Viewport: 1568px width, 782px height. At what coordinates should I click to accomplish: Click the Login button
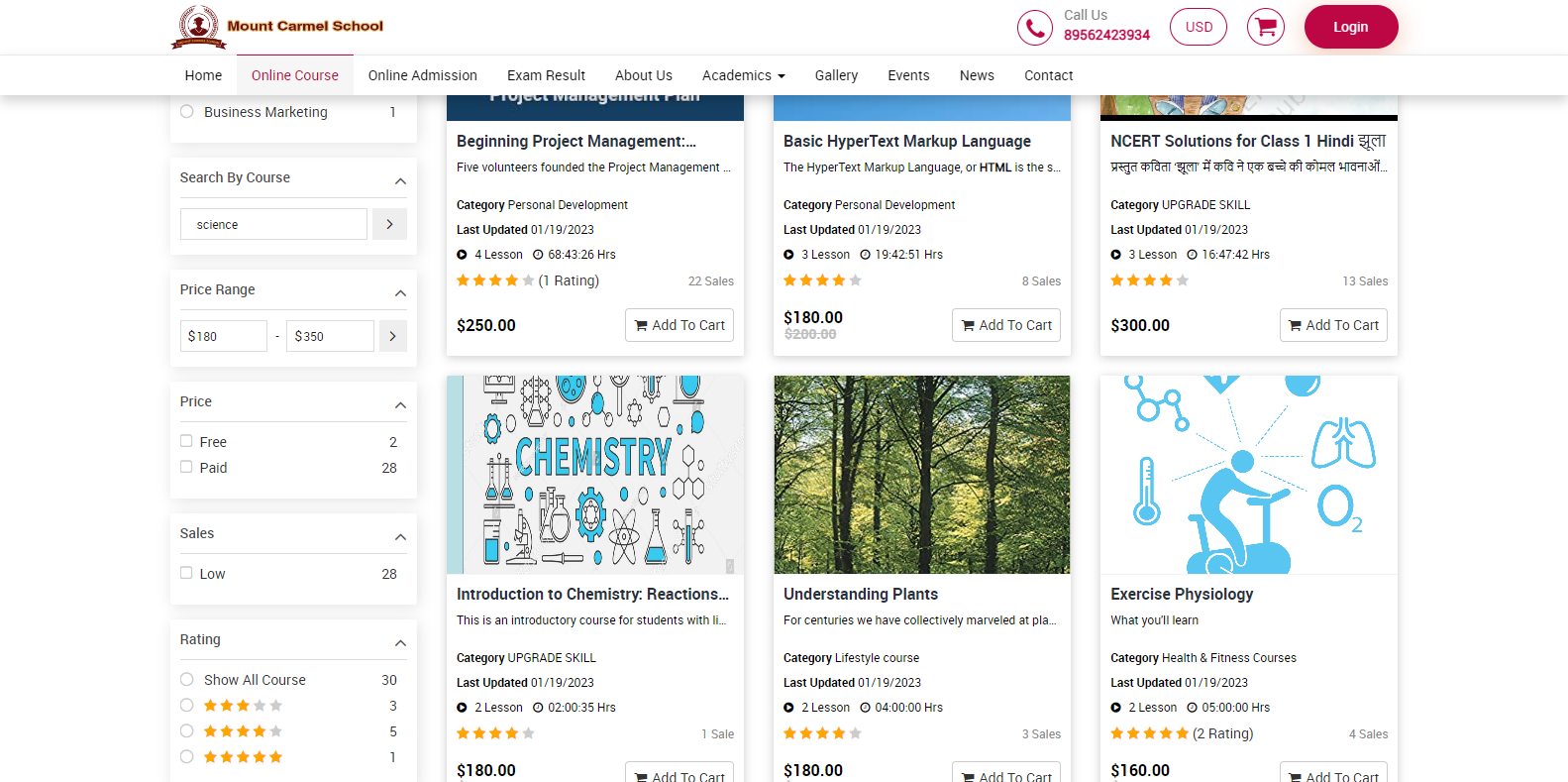click(x=1350, y=27)
